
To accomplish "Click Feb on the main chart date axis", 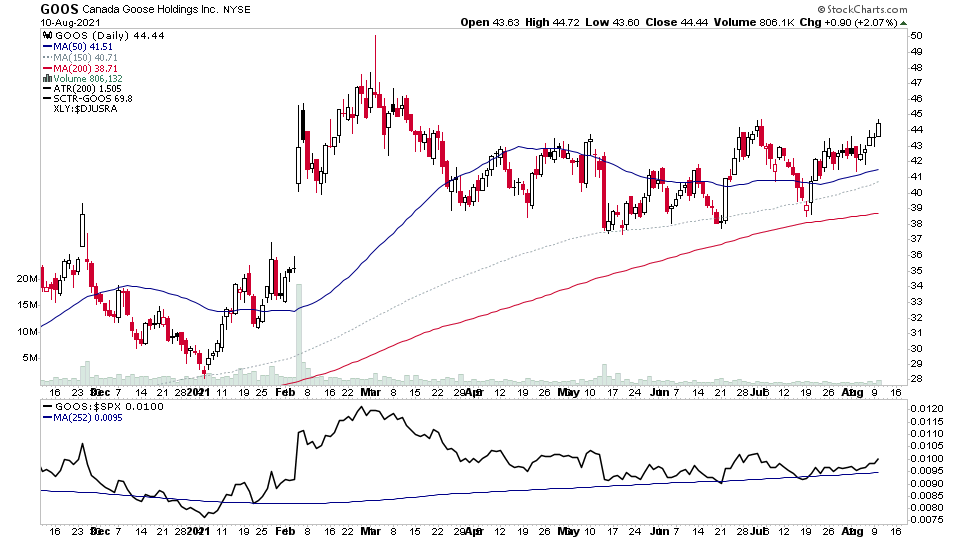I will click(285, 392).
